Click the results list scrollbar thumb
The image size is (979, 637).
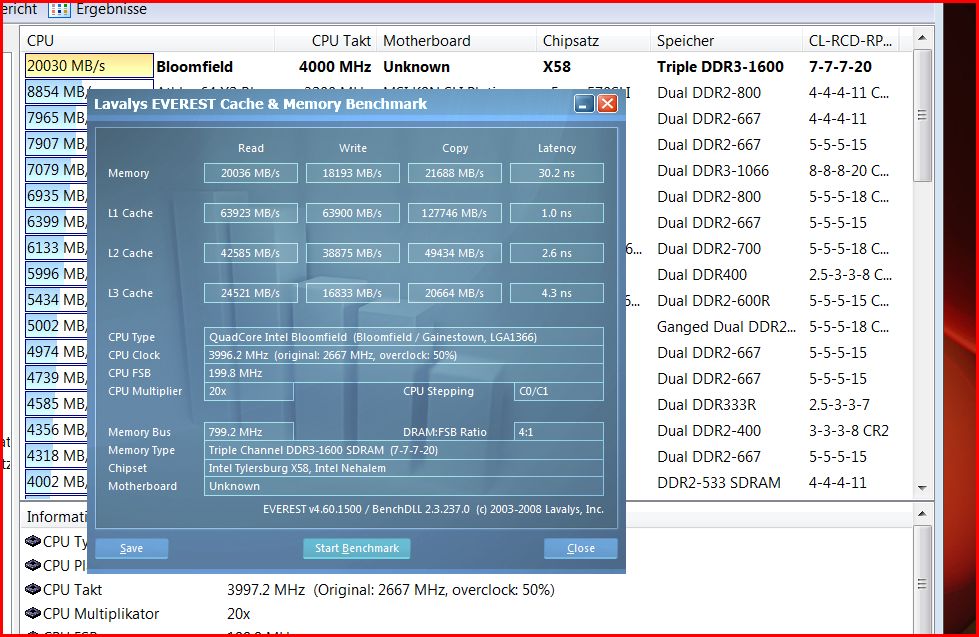click(x=922, y=116)
